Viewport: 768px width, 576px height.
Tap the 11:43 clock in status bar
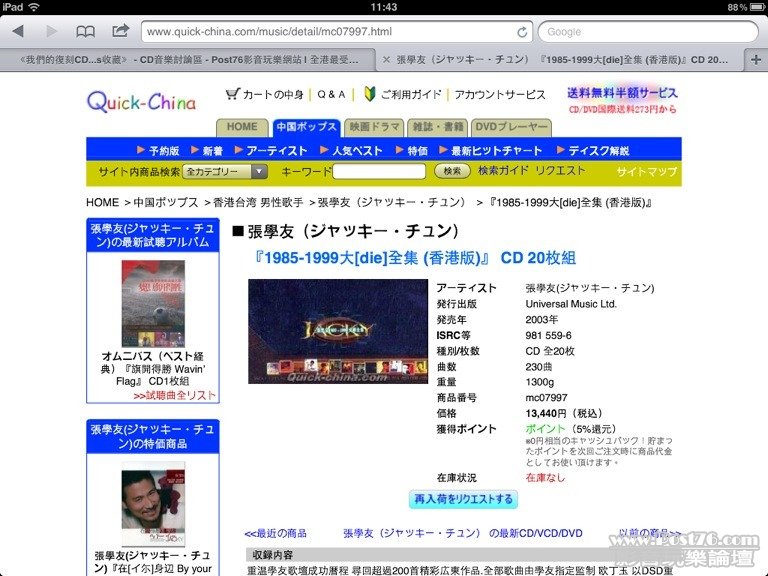(384, 7)
